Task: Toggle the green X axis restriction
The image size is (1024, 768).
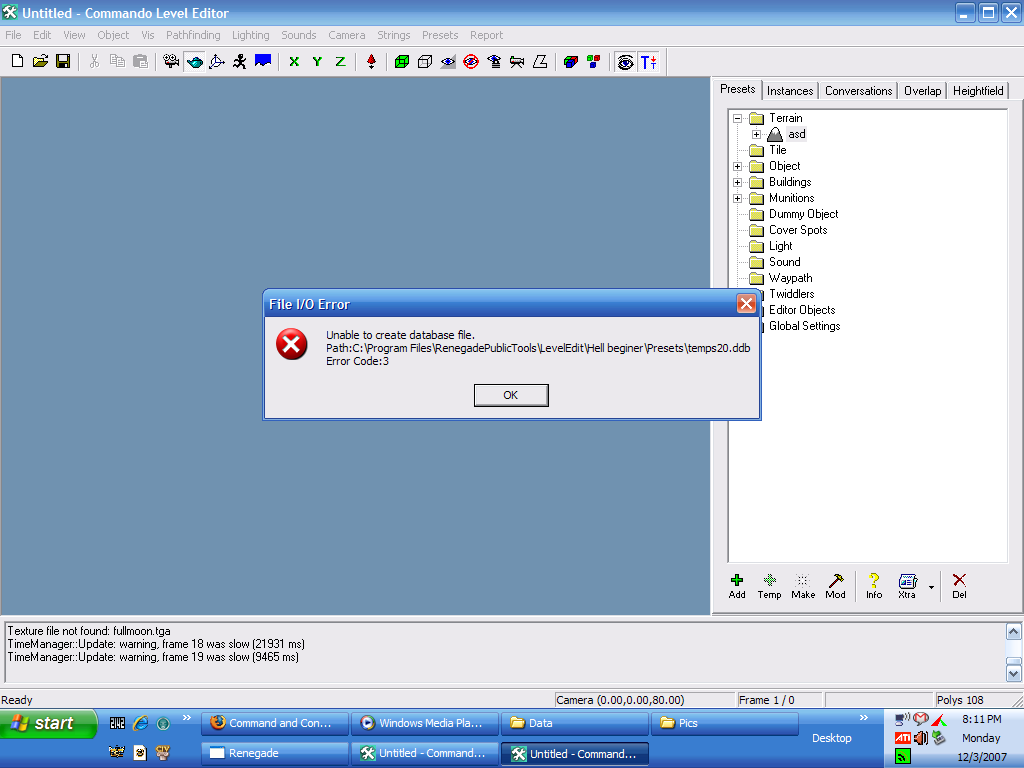Action: 294,62
